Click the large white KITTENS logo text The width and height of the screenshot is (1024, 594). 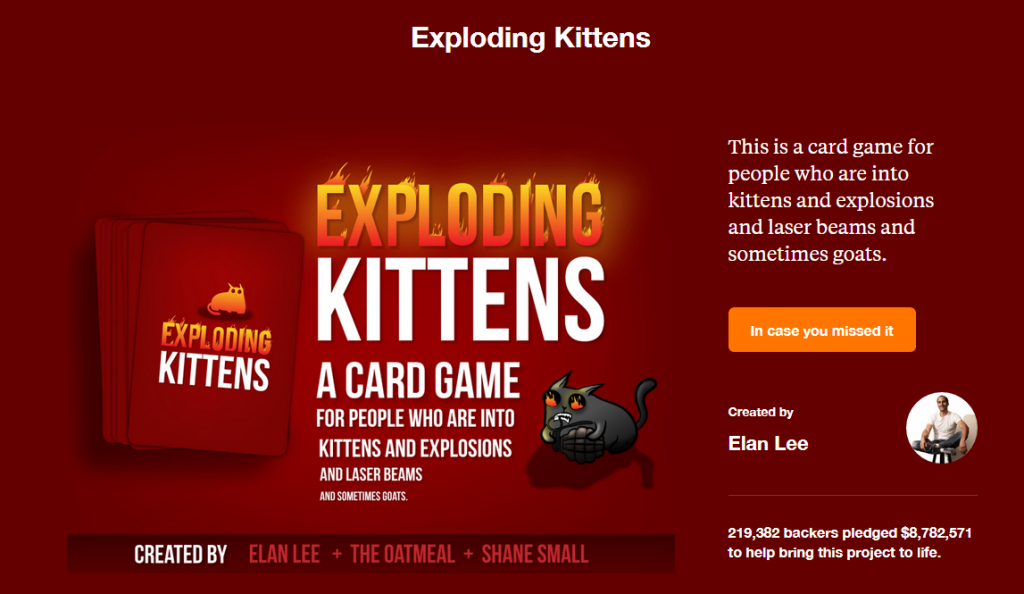460,300
